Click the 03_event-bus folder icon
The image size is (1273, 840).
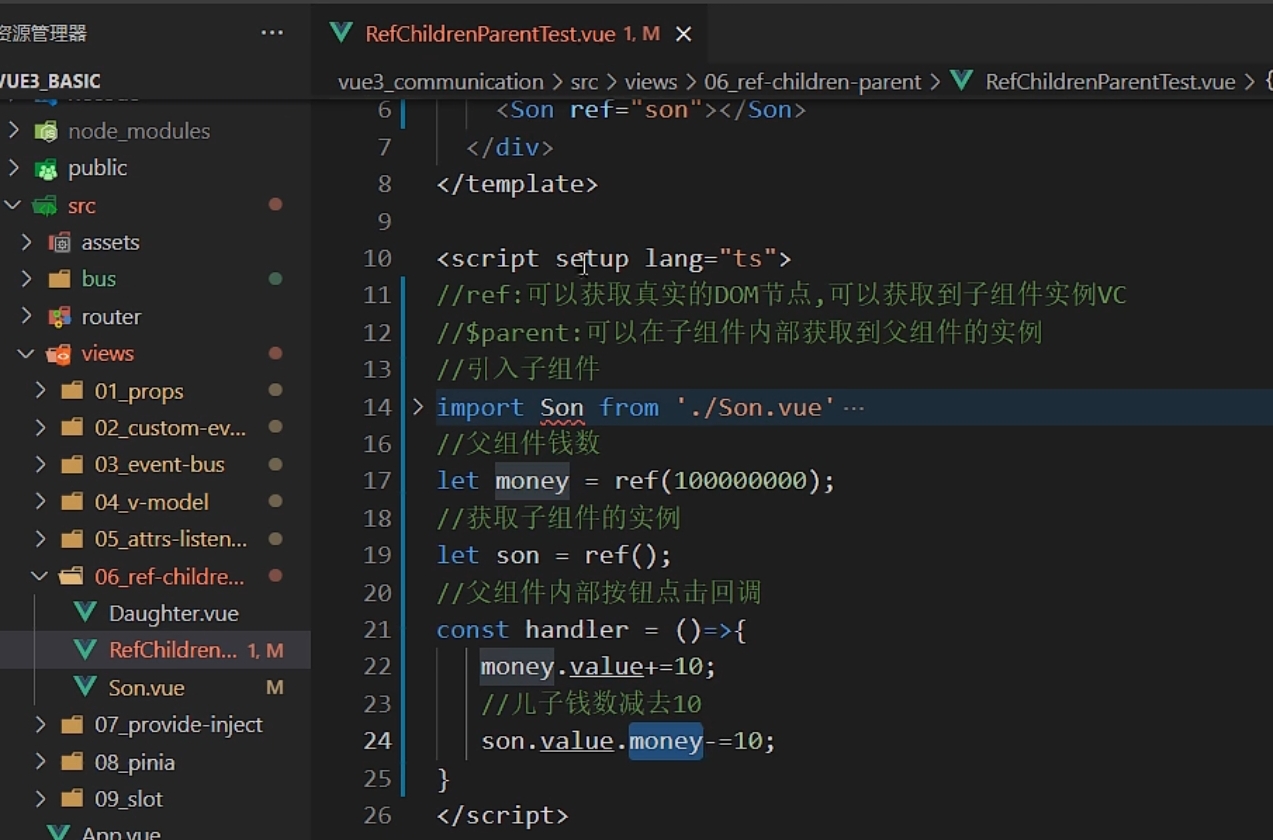[x=72, y=465]
